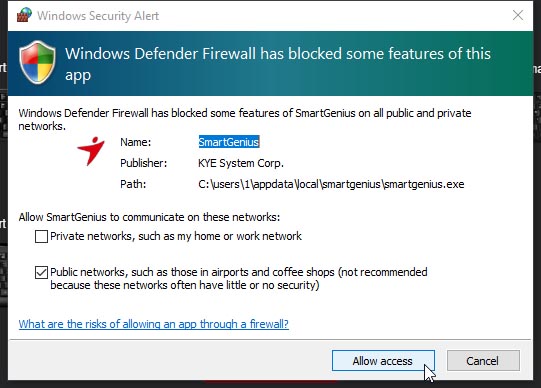Click the highlighted SmartGenius name field
This screenshot has height=388, width=541.
(229, 142)
